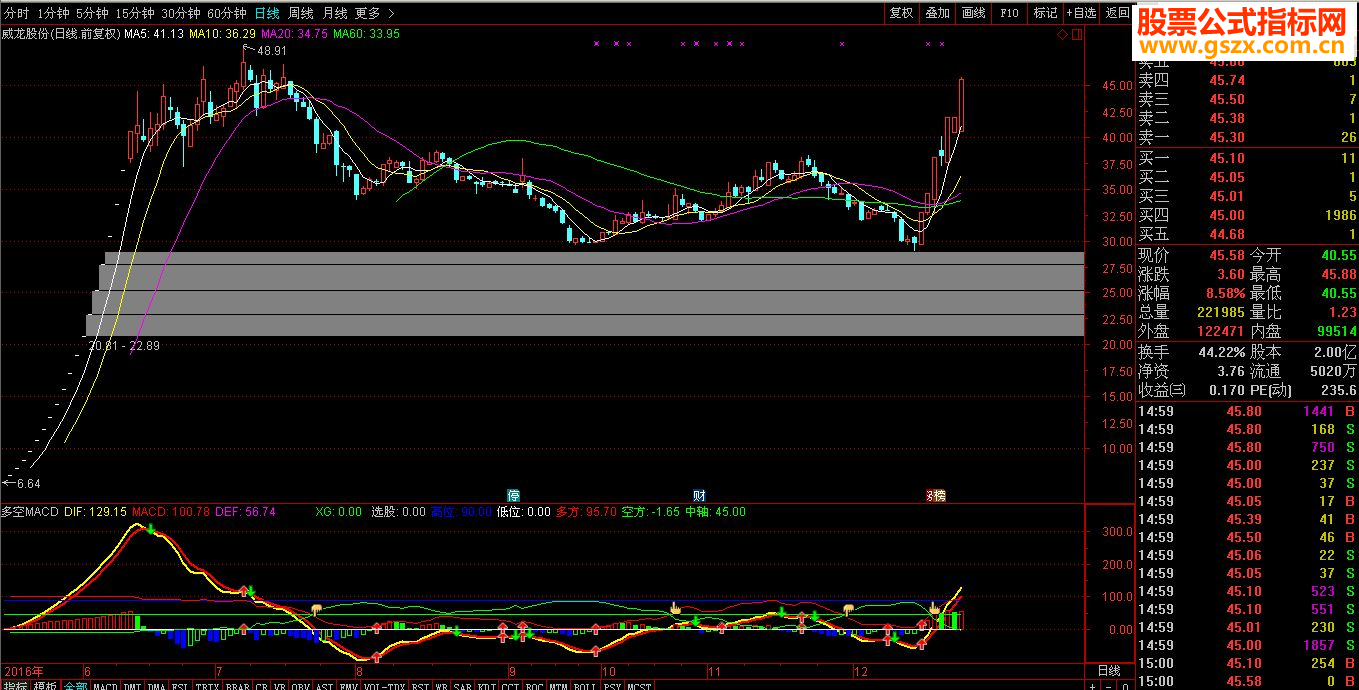Select the MACD indicator tab
Screen dimensions: 1359x690
coord(106,684)
